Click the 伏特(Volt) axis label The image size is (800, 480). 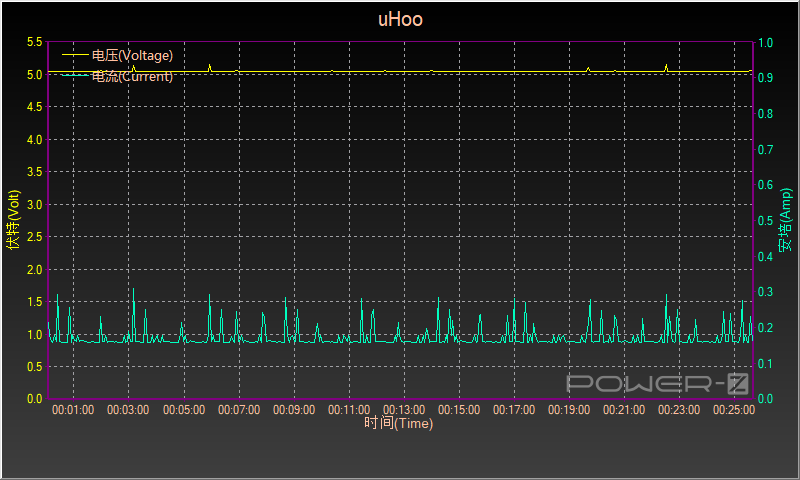(14, 219)
